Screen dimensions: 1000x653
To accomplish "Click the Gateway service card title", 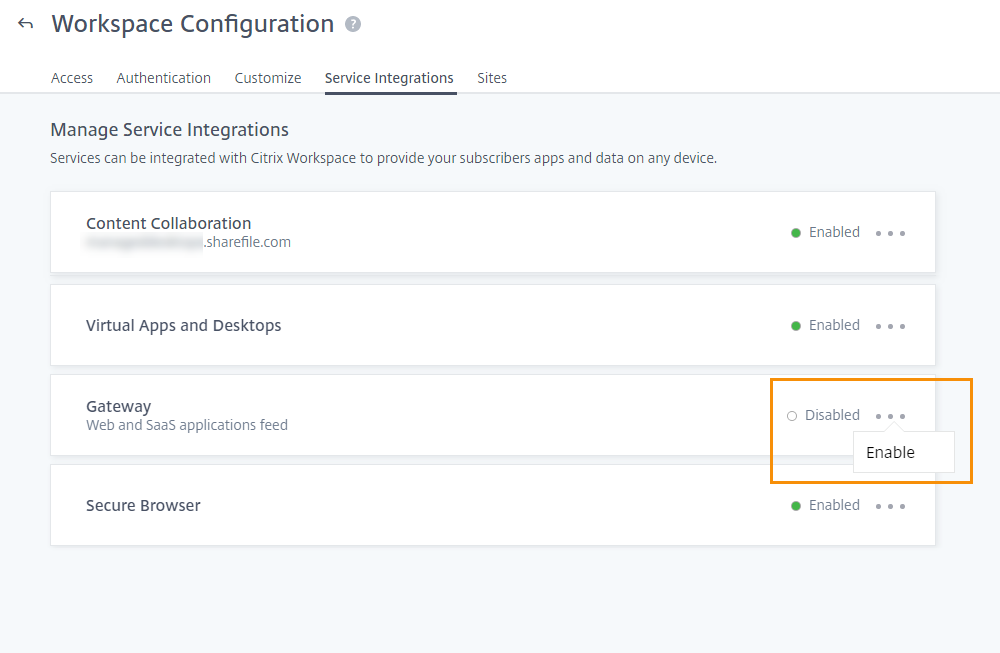I will point(118,406).
